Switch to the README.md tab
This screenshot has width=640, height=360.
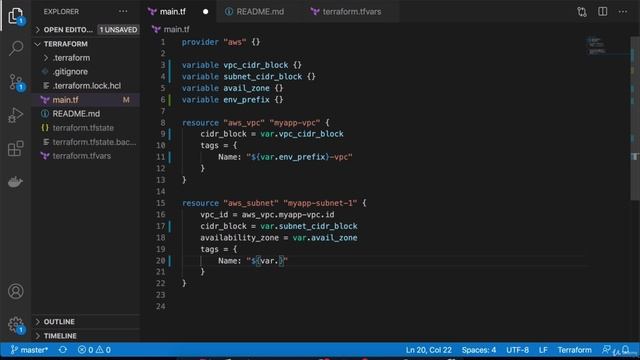[260, 11]
